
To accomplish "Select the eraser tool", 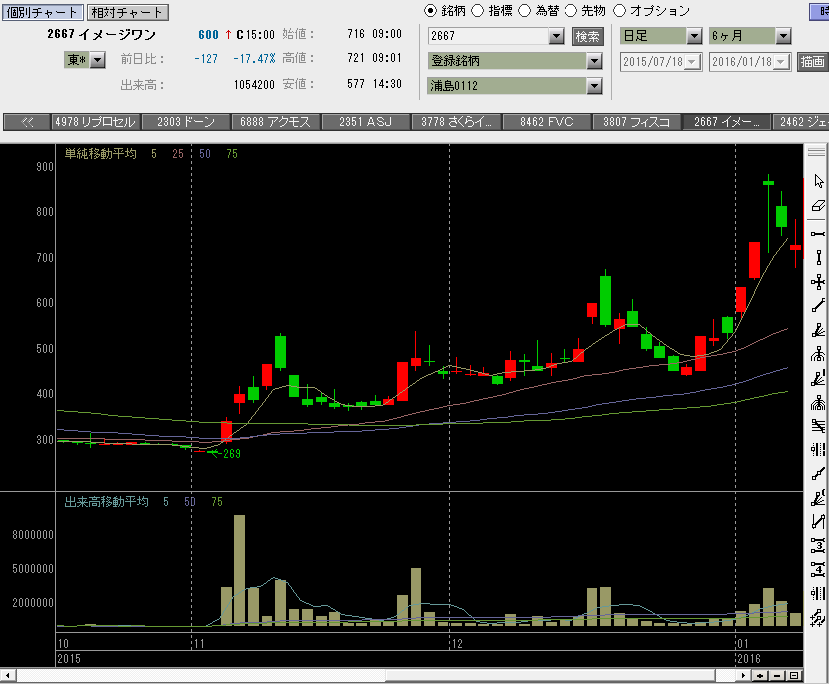I will tap(818, 206).
